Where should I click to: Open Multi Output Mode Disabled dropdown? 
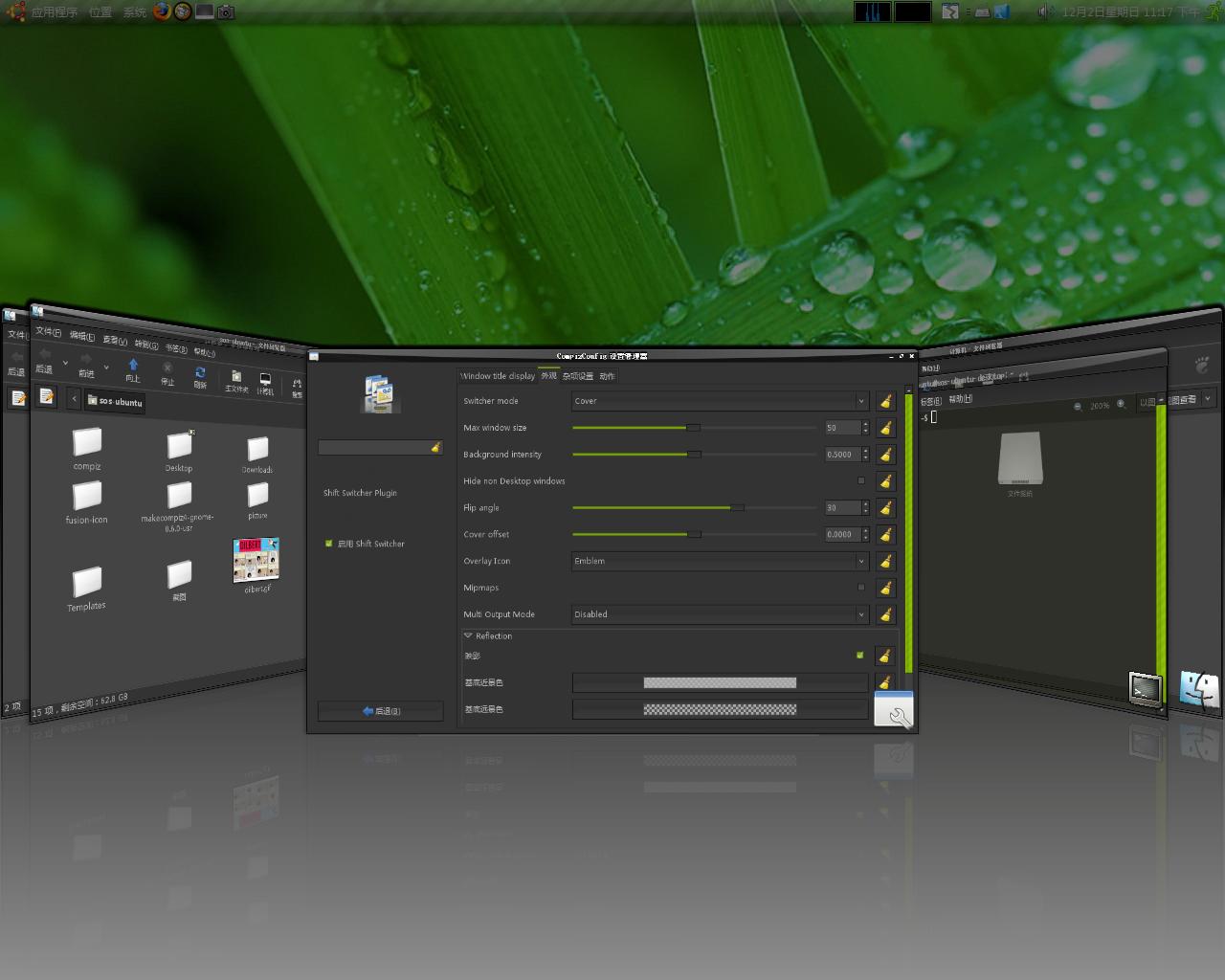[x=720, y=614]
